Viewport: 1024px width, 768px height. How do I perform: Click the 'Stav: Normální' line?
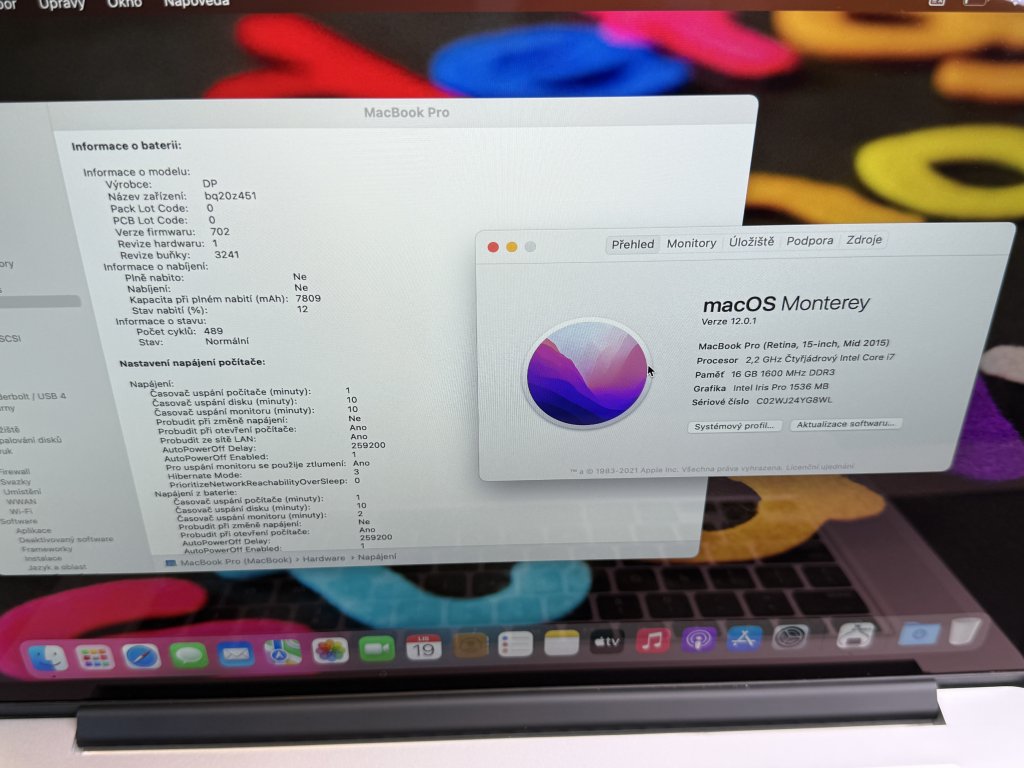(193, 342)
